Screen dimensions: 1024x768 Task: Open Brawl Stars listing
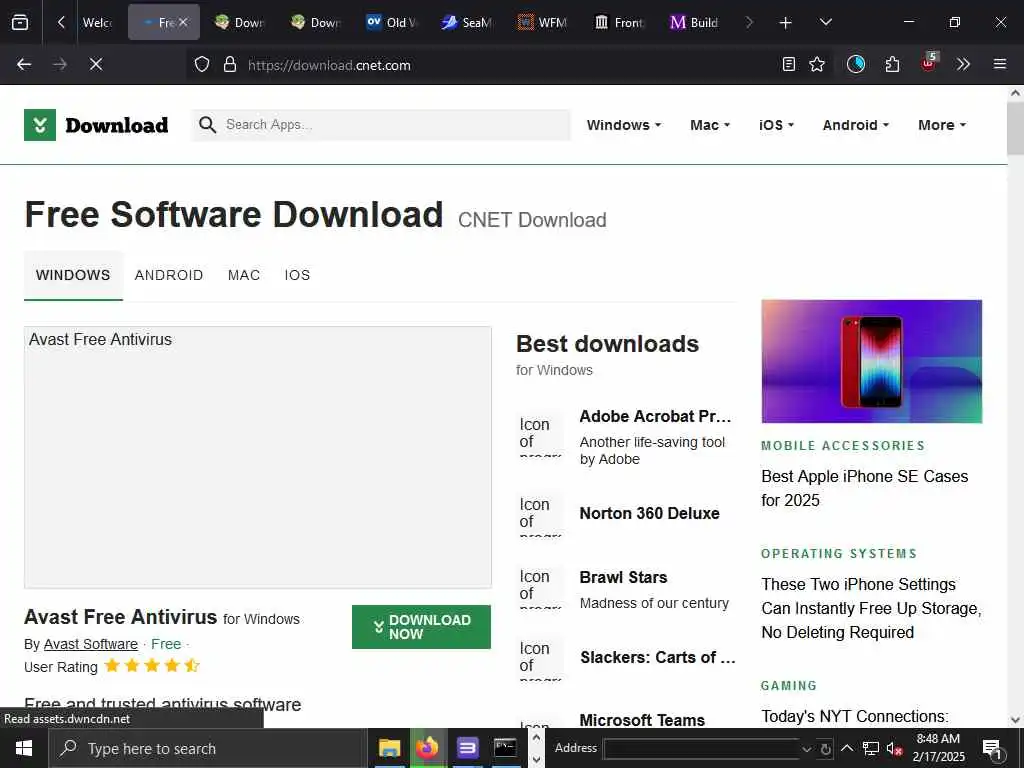coord(623,577)
